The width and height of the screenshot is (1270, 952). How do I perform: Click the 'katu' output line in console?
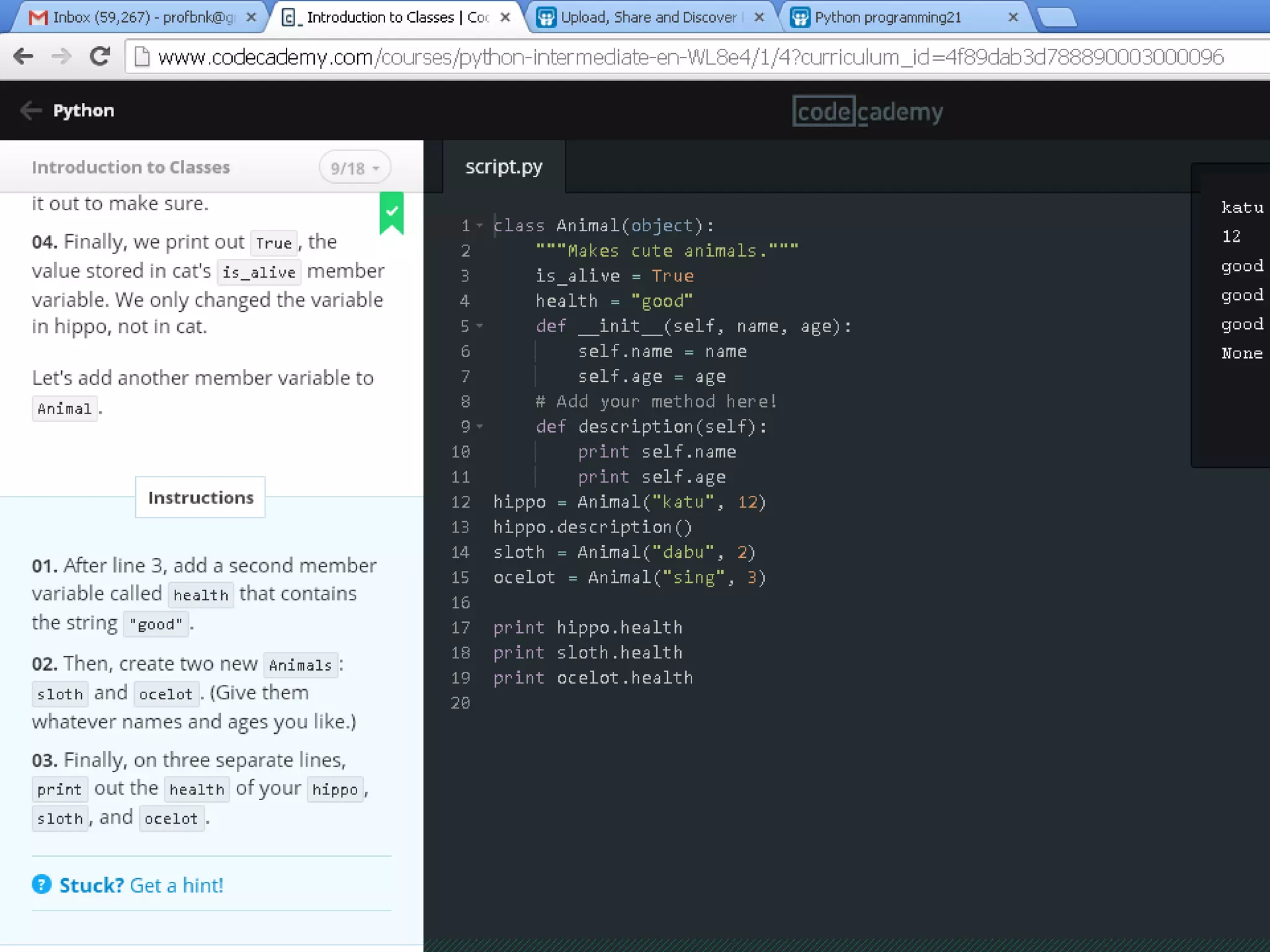[x=1242, y=208]
